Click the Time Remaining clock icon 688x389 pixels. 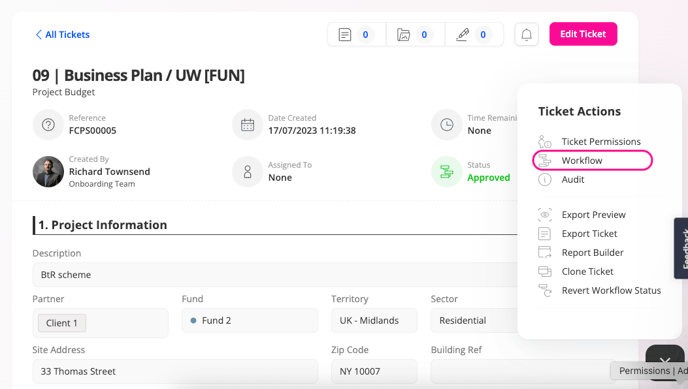[x=447, y=125]
